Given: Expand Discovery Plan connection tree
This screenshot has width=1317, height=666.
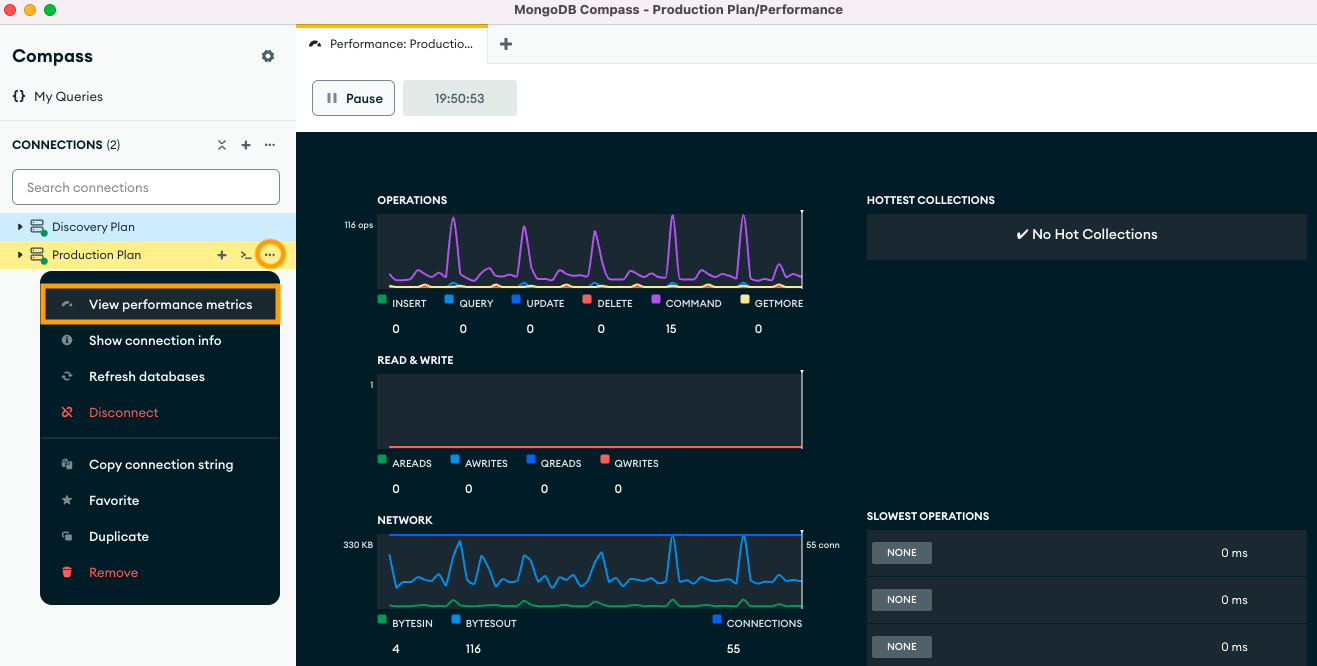Looking at the screenshot, I should coord(20,227).
